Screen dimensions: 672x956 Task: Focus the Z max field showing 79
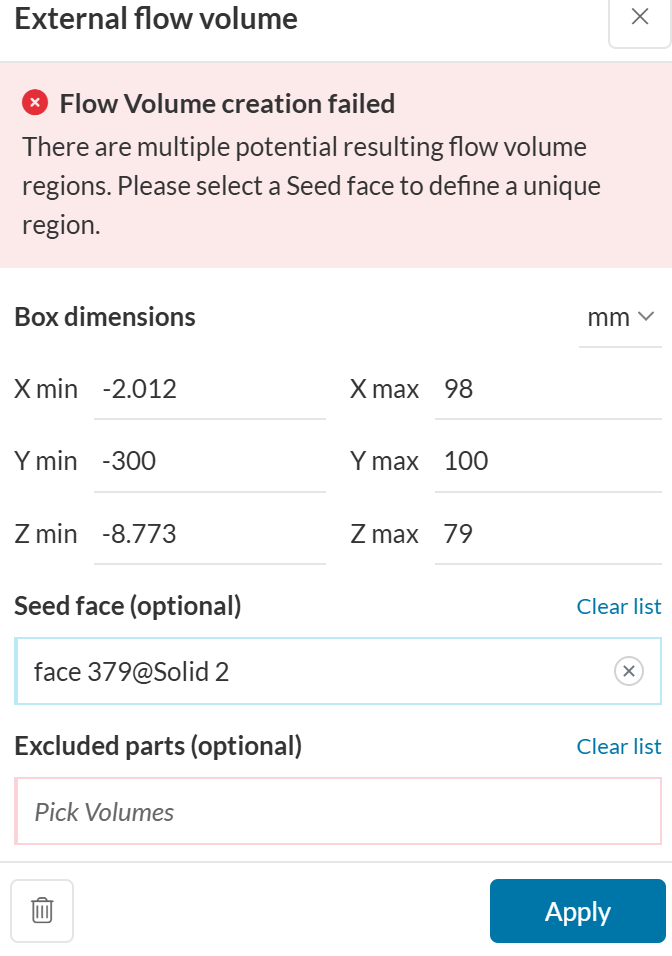tap(548, 534)
